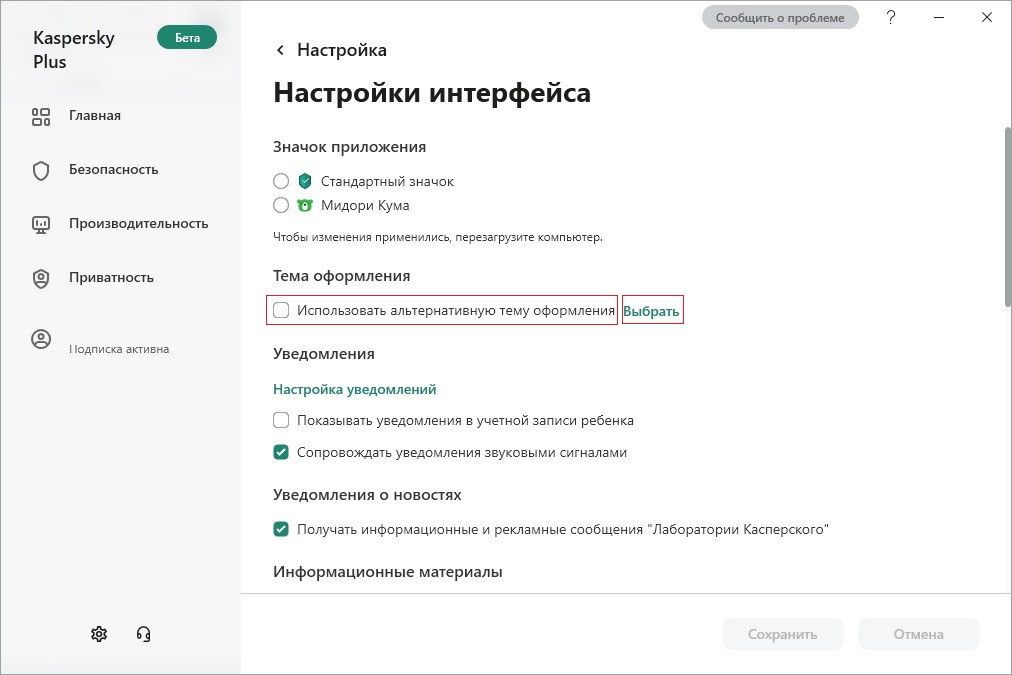Uncheck Сопровождать уведомления звуковыми сигналами

click(281, 452)
